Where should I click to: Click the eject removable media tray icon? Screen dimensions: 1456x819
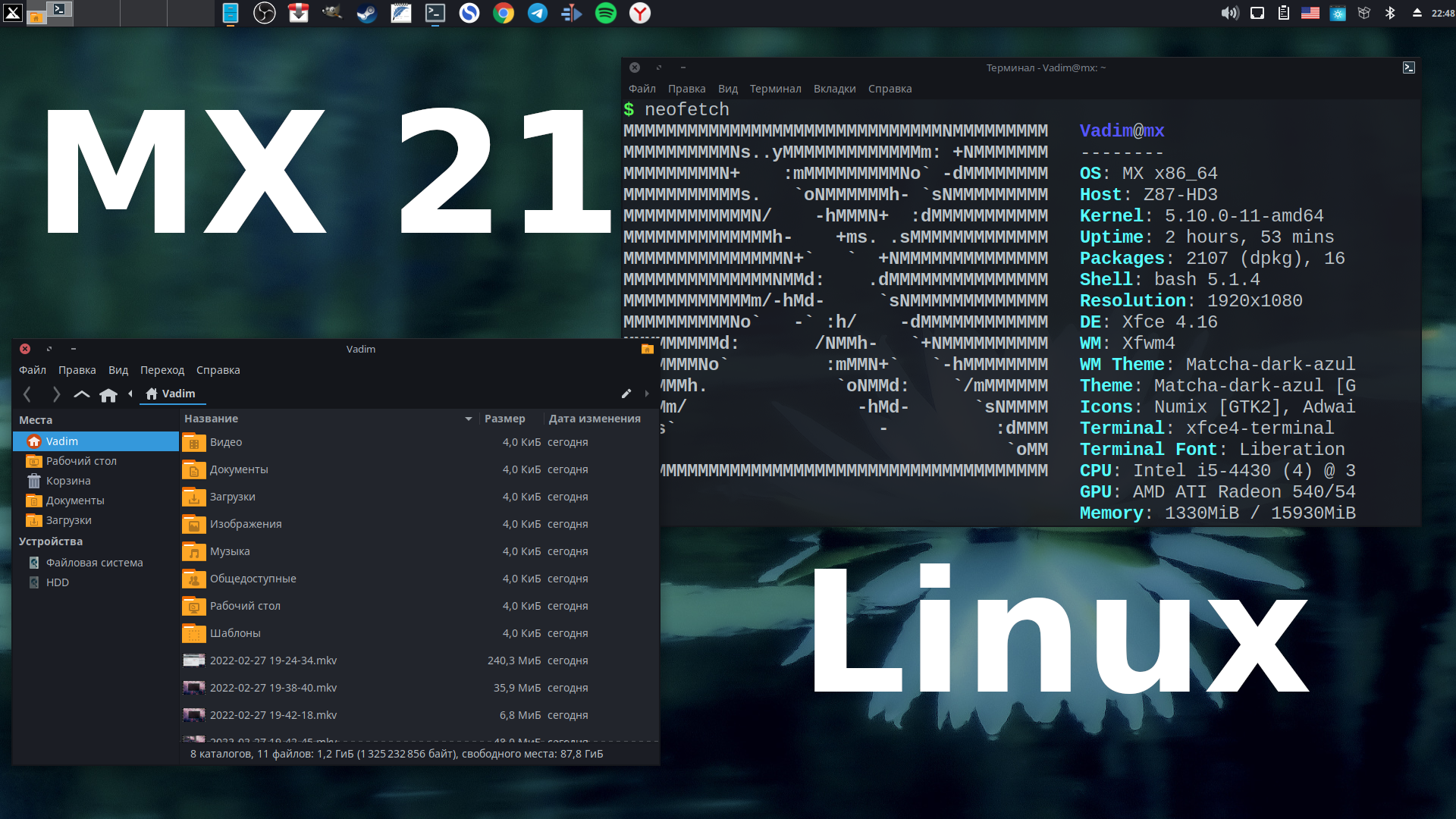pos(1417,13)
